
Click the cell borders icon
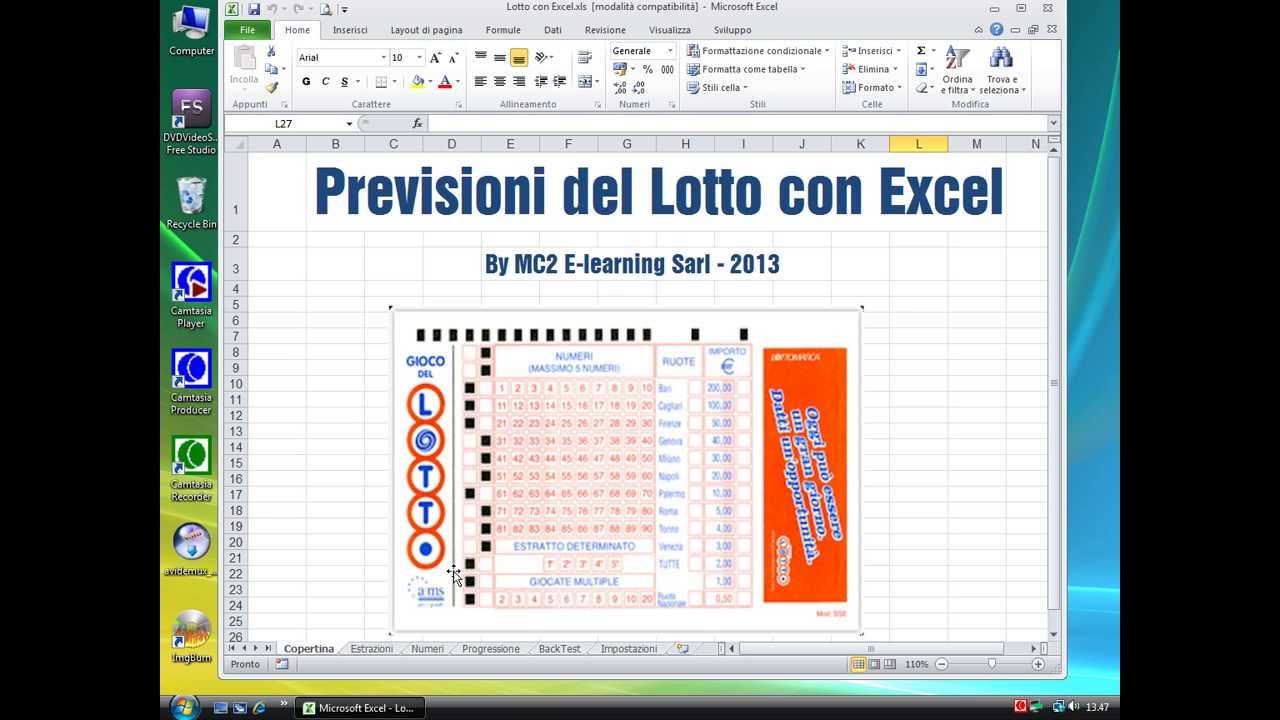pyautogui.click(x=381, y=82)
